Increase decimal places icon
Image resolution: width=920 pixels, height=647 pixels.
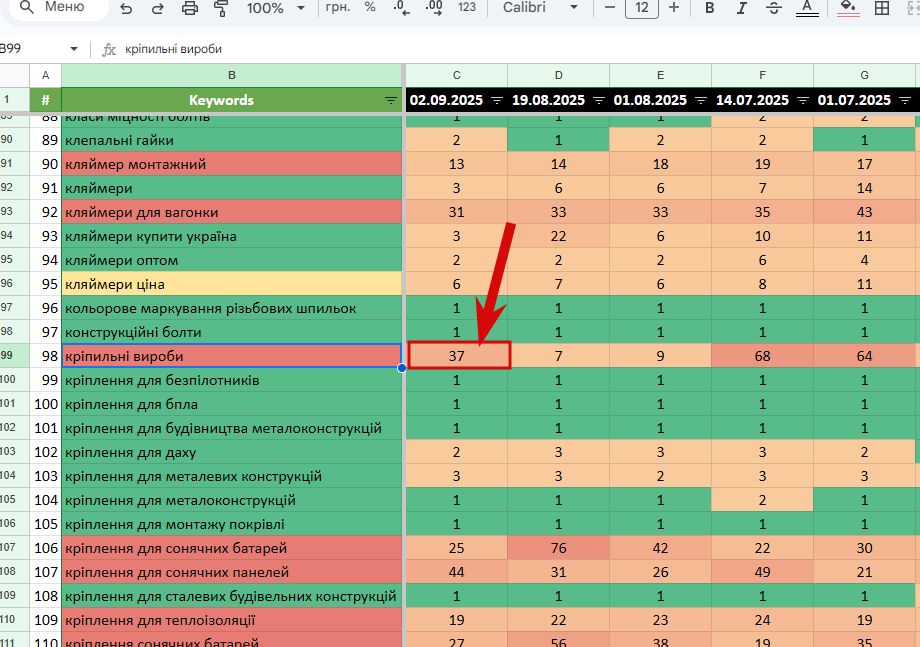[434, 8]
